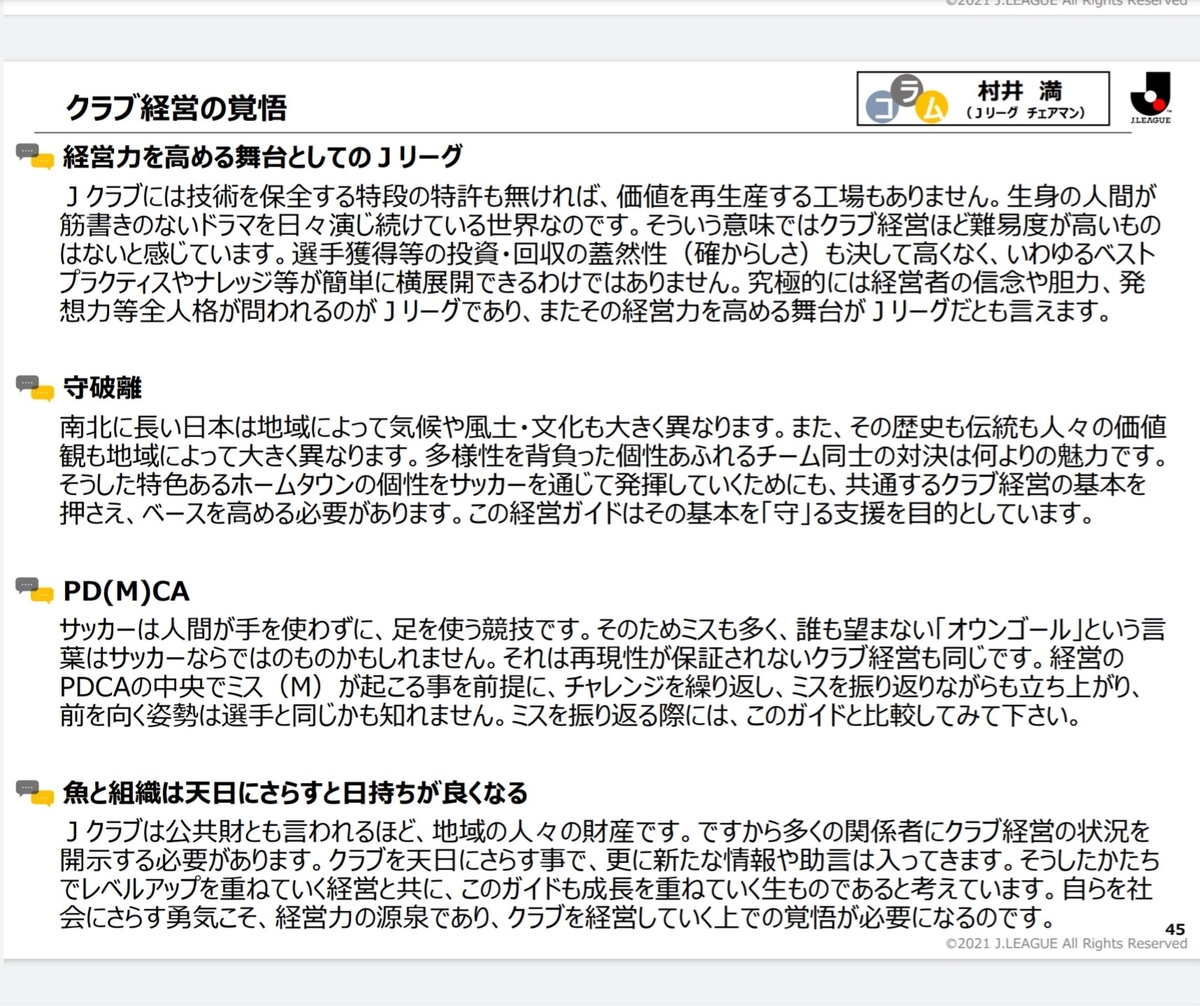Click line starting そうした特色あるホームタウン

pos(602,486)
